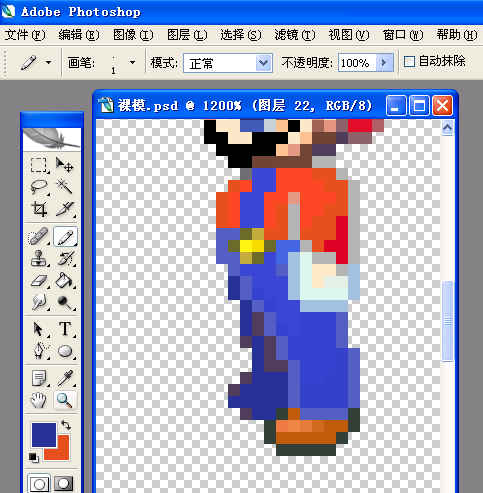
Task: Select the Smudge tool
Action: 39,302
